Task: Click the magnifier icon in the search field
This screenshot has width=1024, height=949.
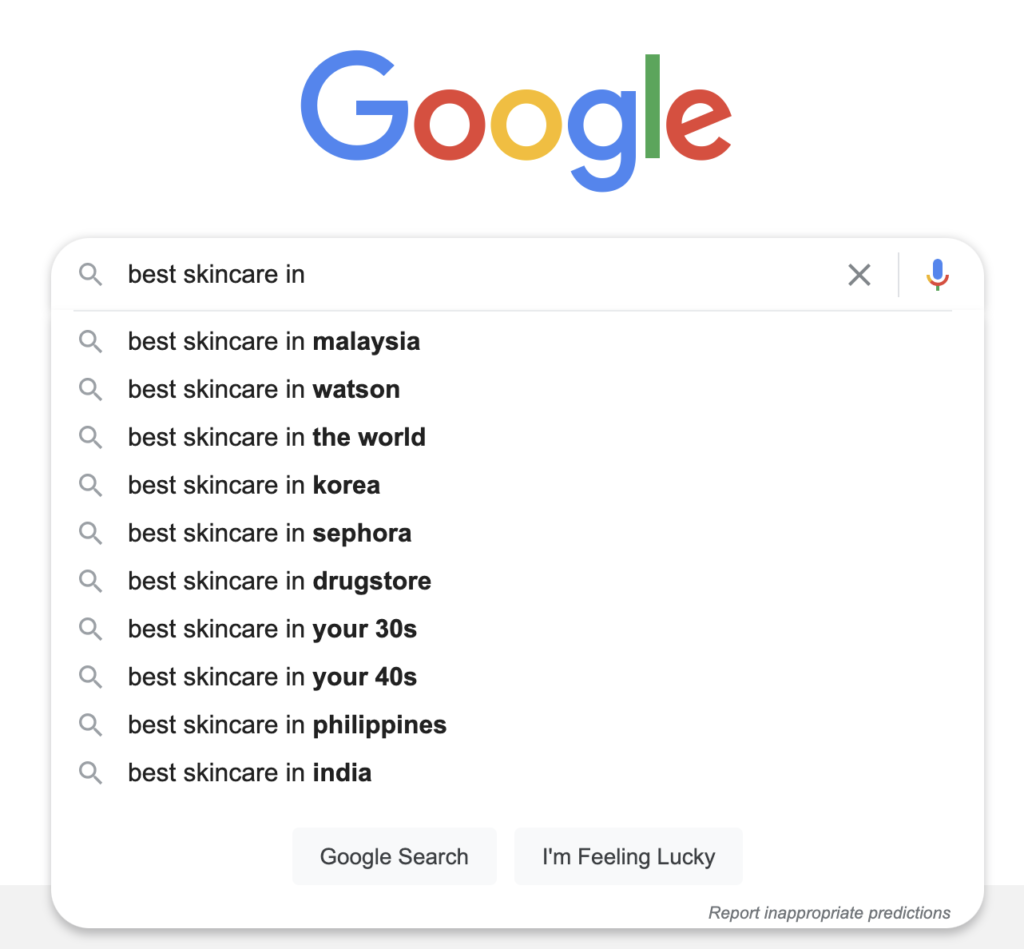Action: [90, 274]
